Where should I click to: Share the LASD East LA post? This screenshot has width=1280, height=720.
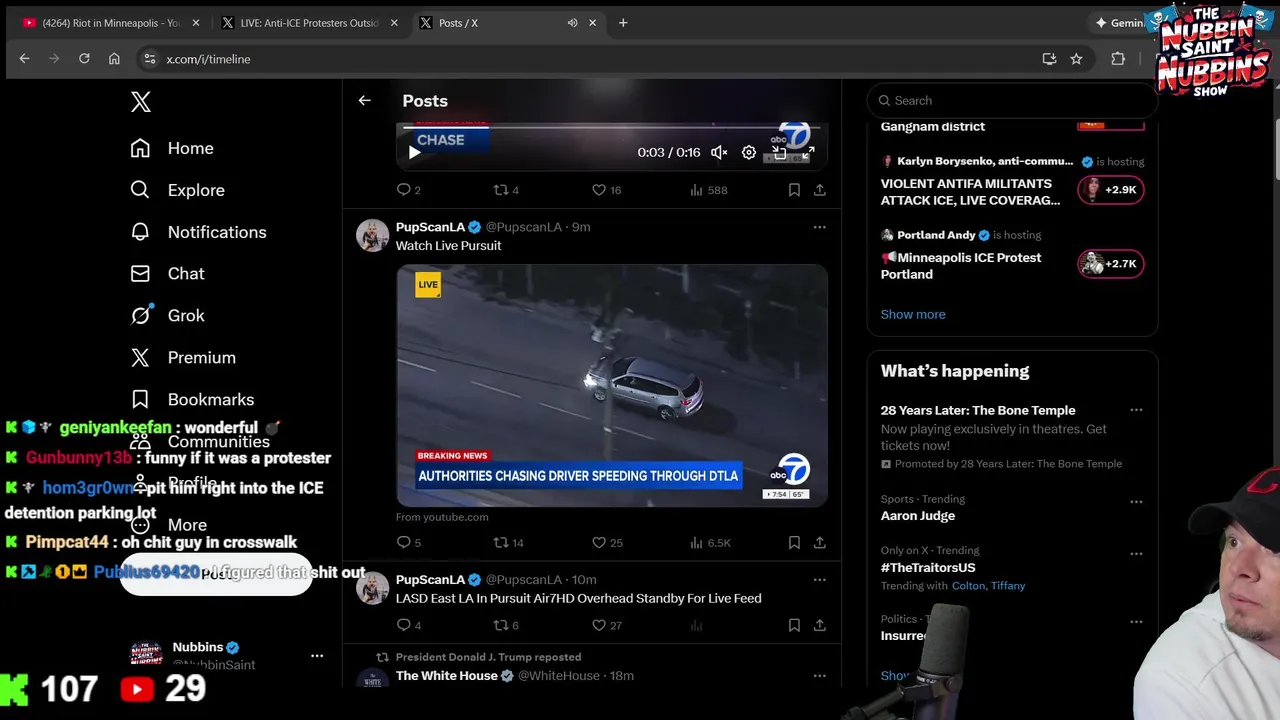coord(820,625)
